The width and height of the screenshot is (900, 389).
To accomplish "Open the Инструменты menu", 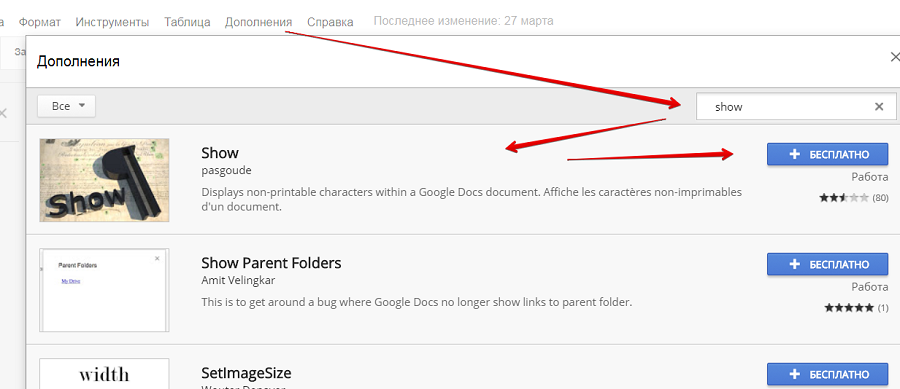I will tap(112, 22).
